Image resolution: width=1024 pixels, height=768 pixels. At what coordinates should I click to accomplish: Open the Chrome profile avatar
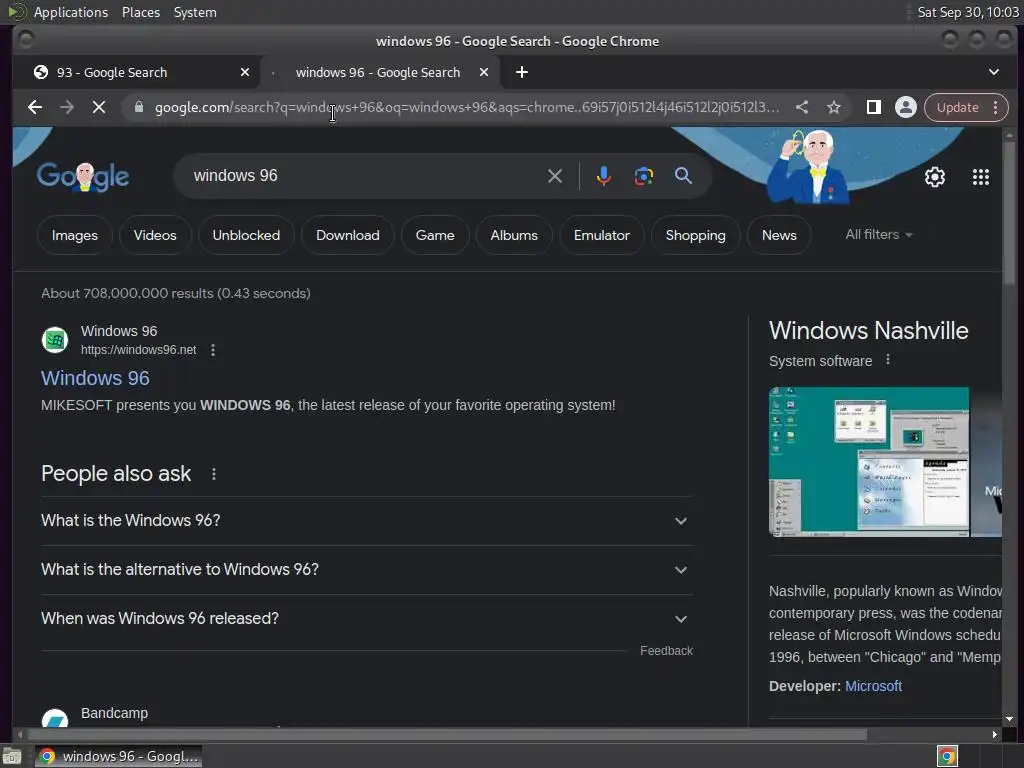point(906,107)
